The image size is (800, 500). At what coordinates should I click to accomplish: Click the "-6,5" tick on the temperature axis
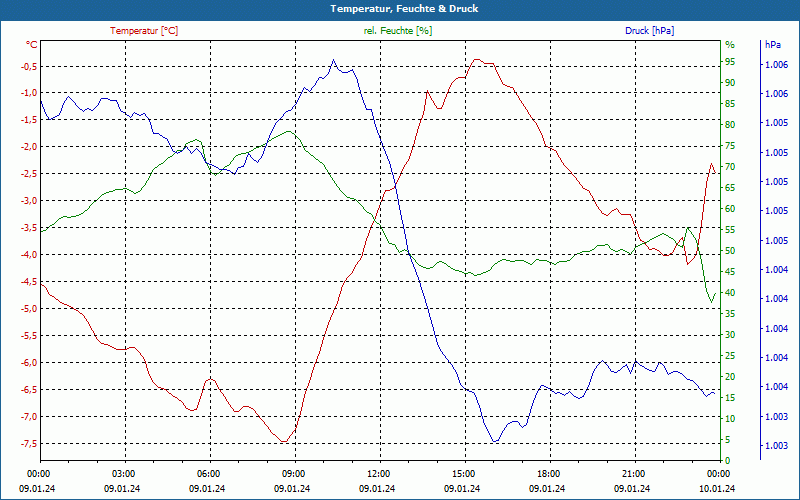(29, 390)
